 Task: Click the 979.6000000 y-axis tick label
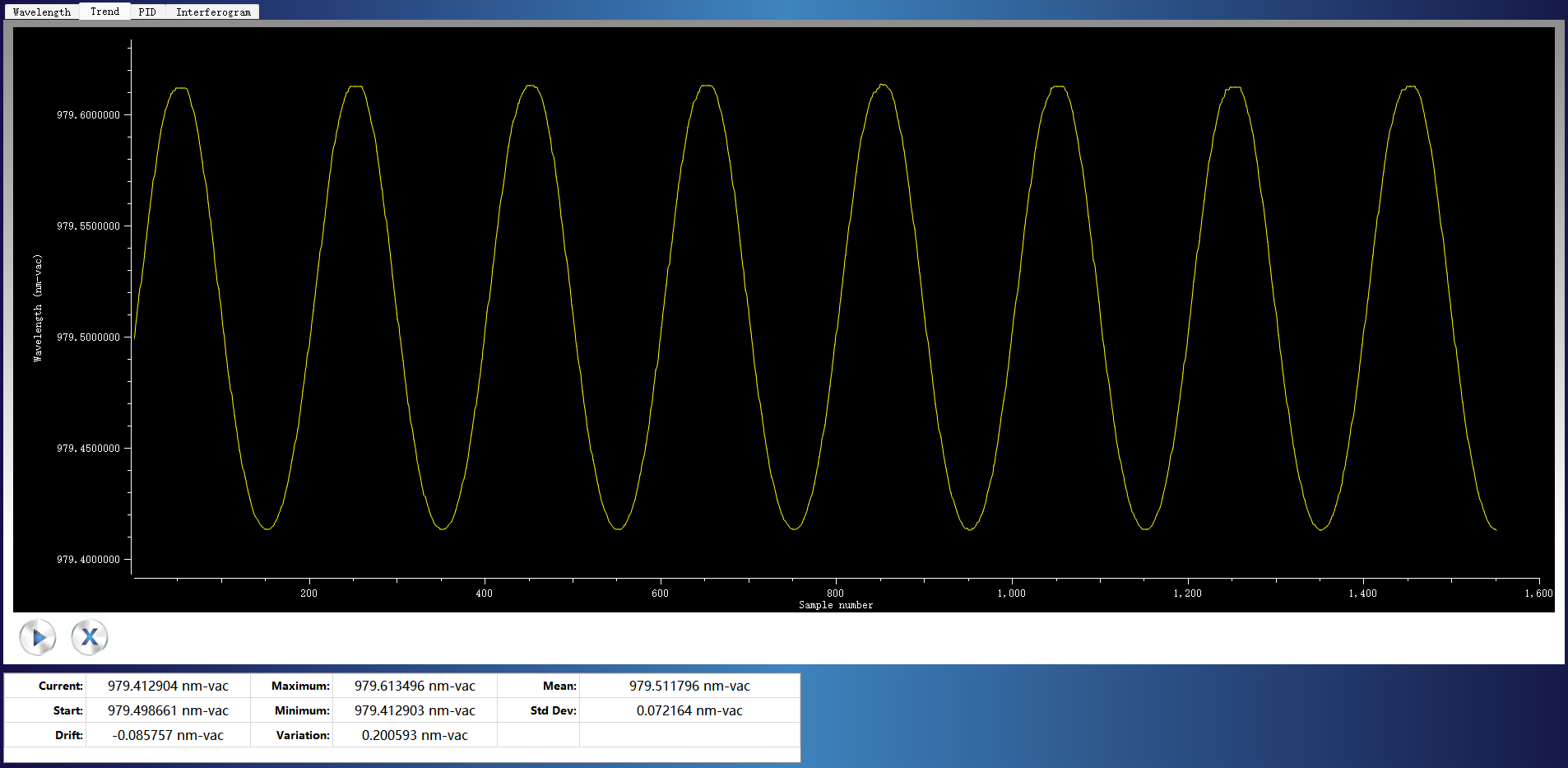click(88, 115)
